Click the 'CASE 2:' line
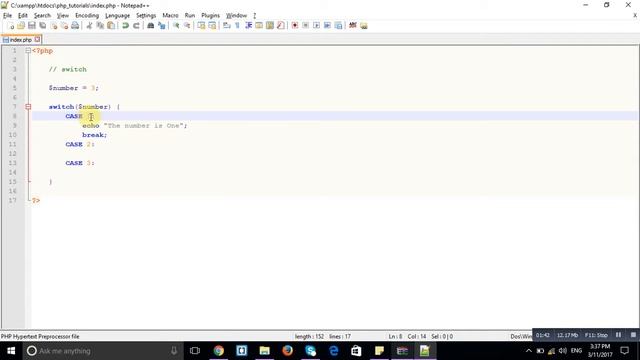Image resolution: width=640 pixels, height=360 pixels. (x=80, y=144)
